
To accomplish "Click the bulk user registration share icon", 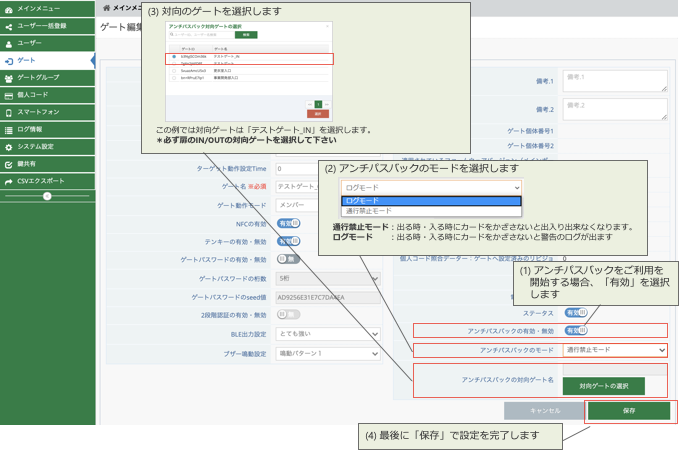I will click(x=9, y=26).
